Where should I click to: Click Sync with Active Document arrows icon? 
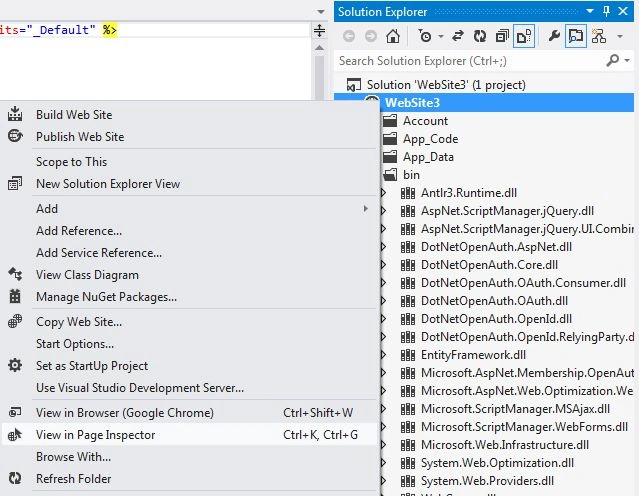tap(458, 37)
